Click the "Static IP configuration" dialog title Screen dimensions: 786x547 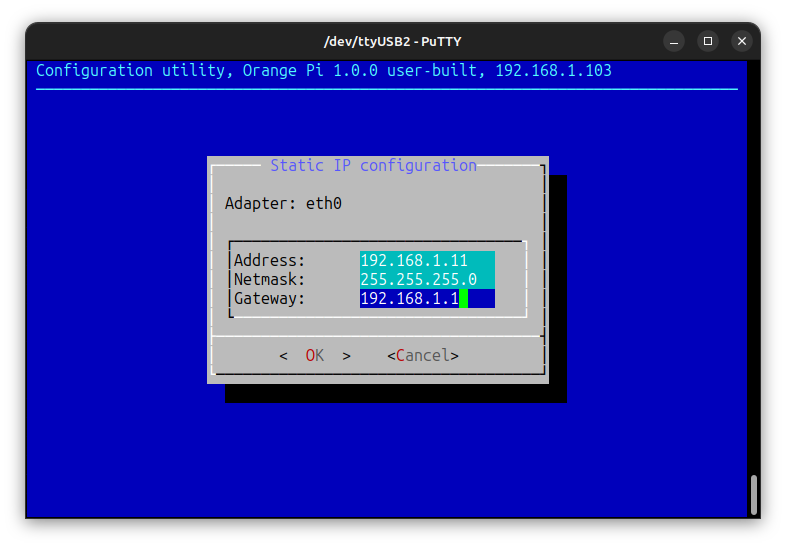(373, 165)
